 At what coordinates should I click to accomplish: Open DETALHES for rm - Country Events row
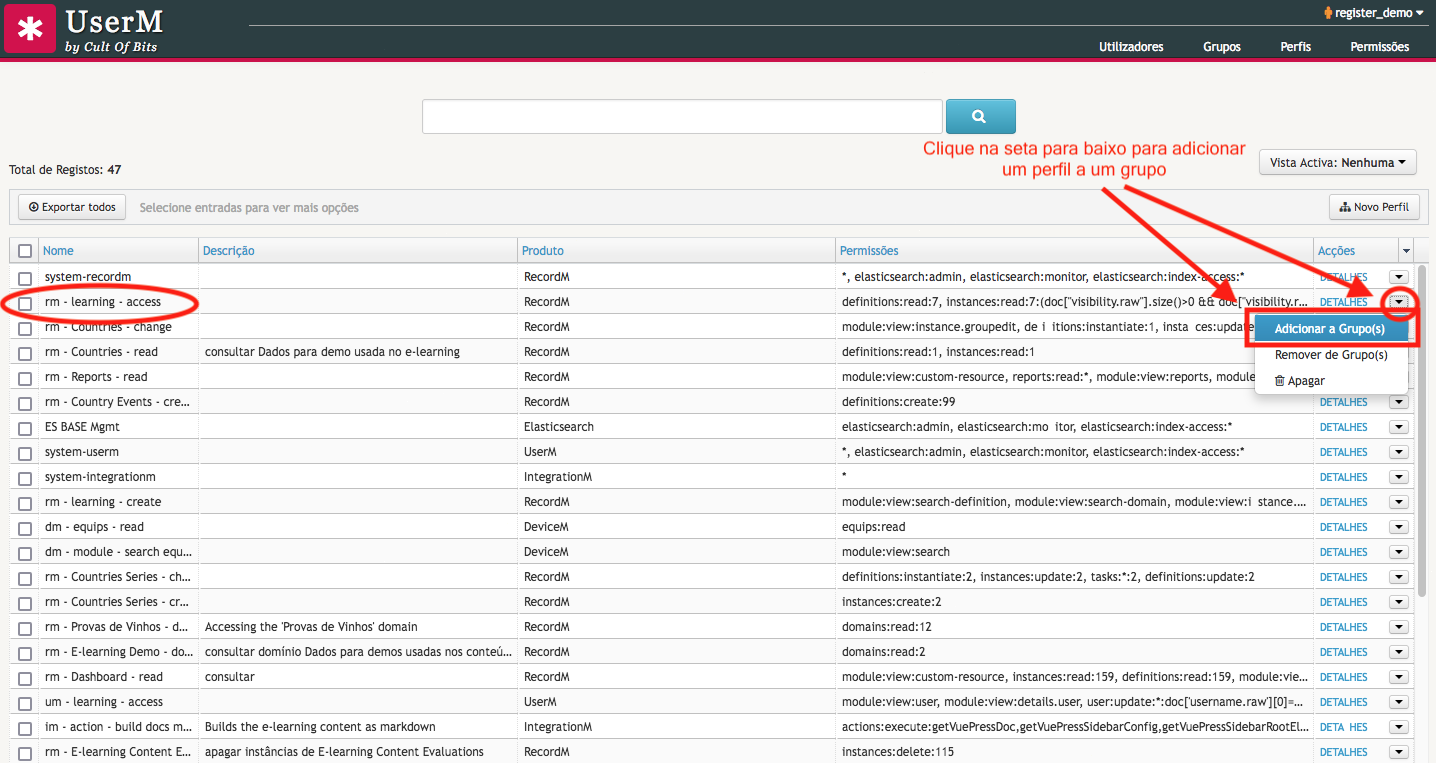1344,402
